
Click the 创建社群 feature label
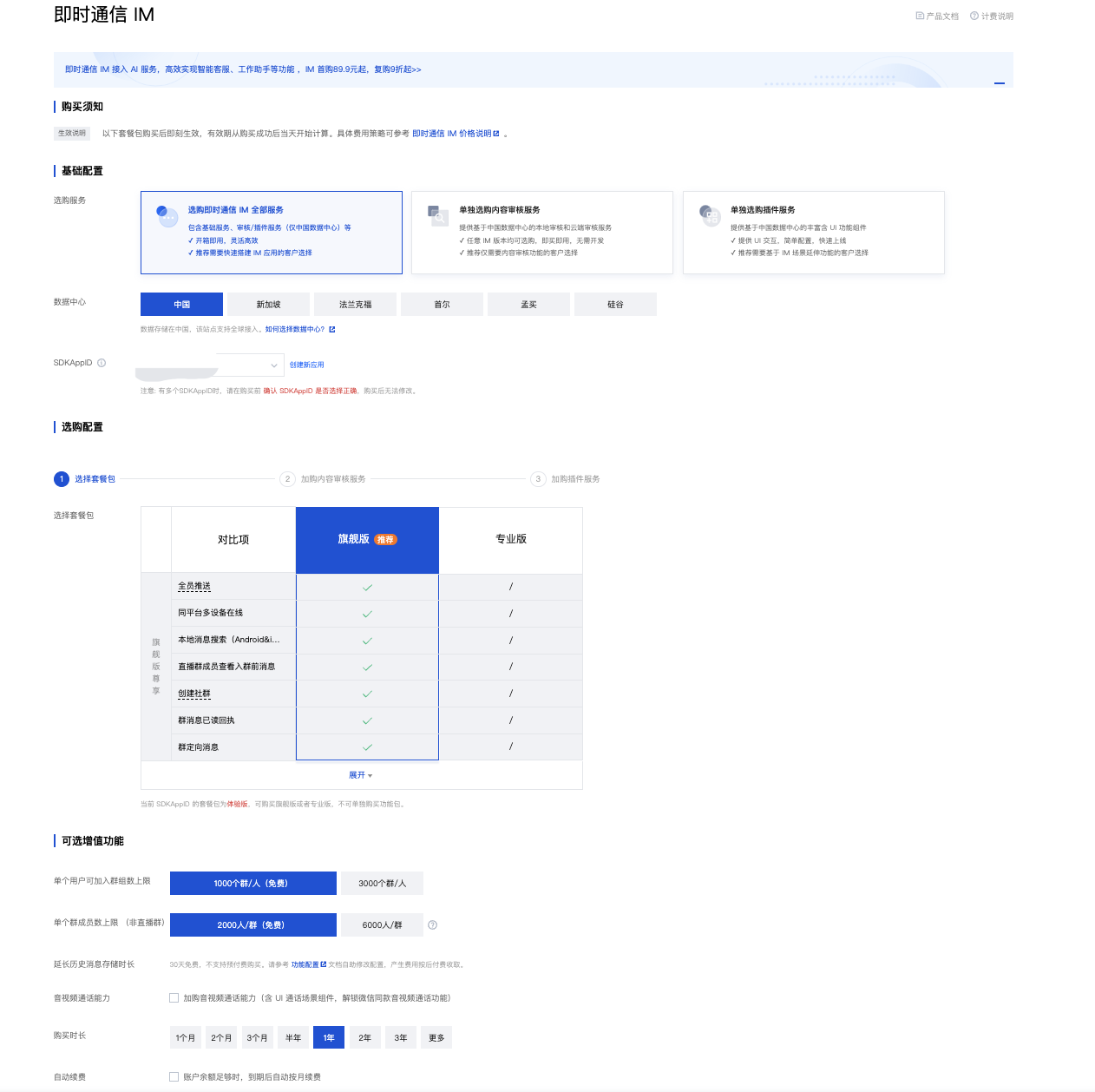click(x=194, y=694)
